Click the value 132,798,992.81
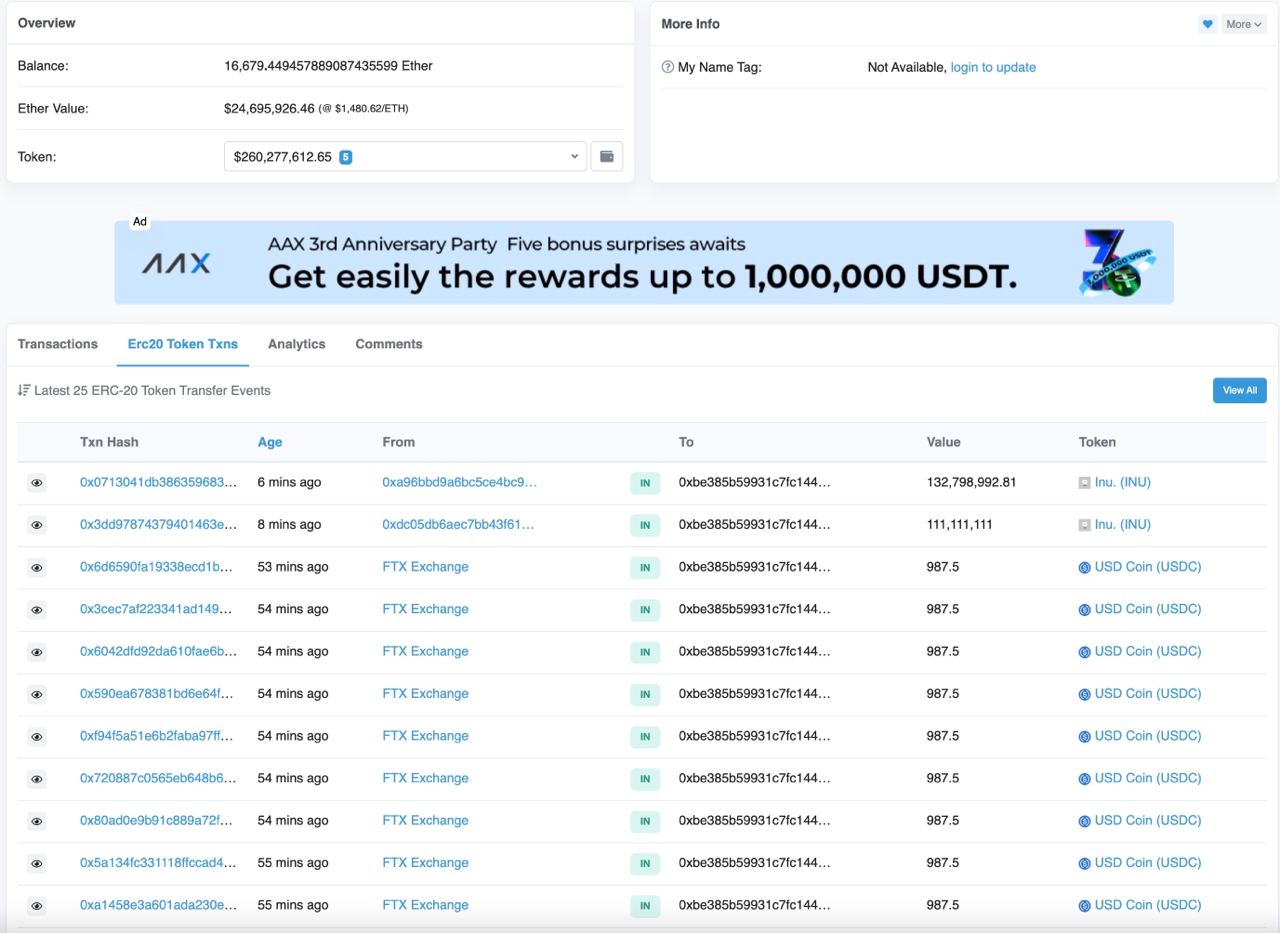Screen dimensions: 1280x933 pyautogui.click(x=971, y=482)
